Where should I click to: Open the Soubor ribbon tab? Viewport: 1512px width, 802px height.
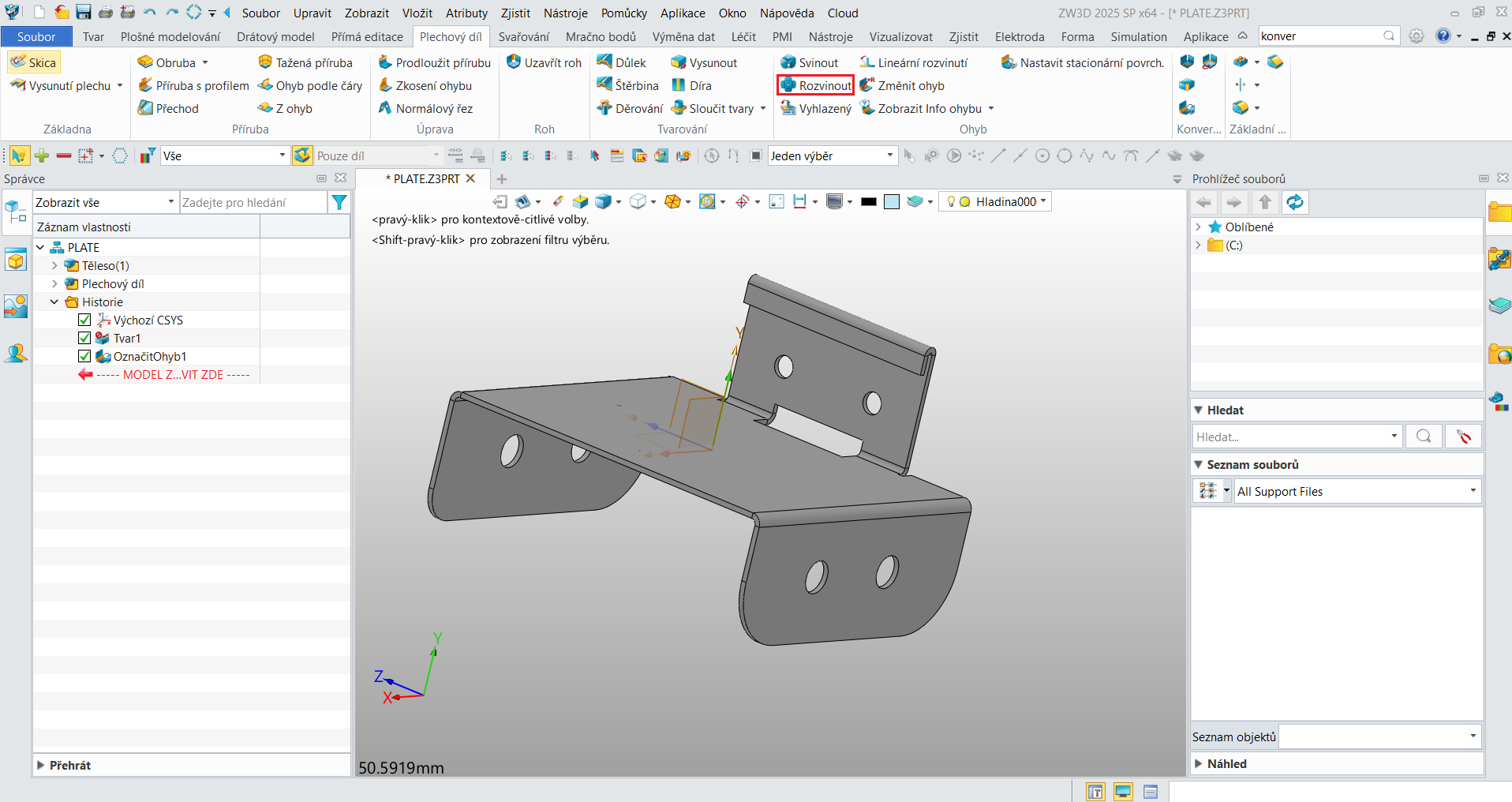coord(36,36)
